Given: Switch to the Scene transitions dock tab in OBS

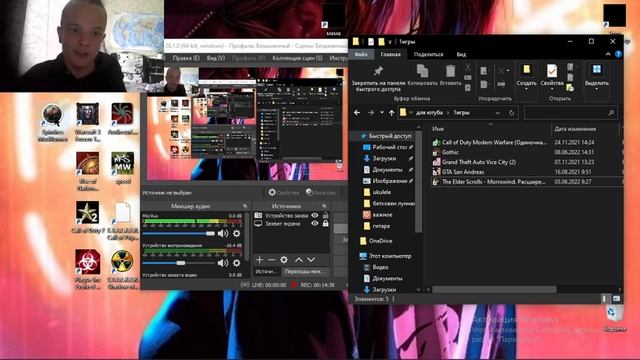Looking at the screenshot, I should click(x=305, y=271).
